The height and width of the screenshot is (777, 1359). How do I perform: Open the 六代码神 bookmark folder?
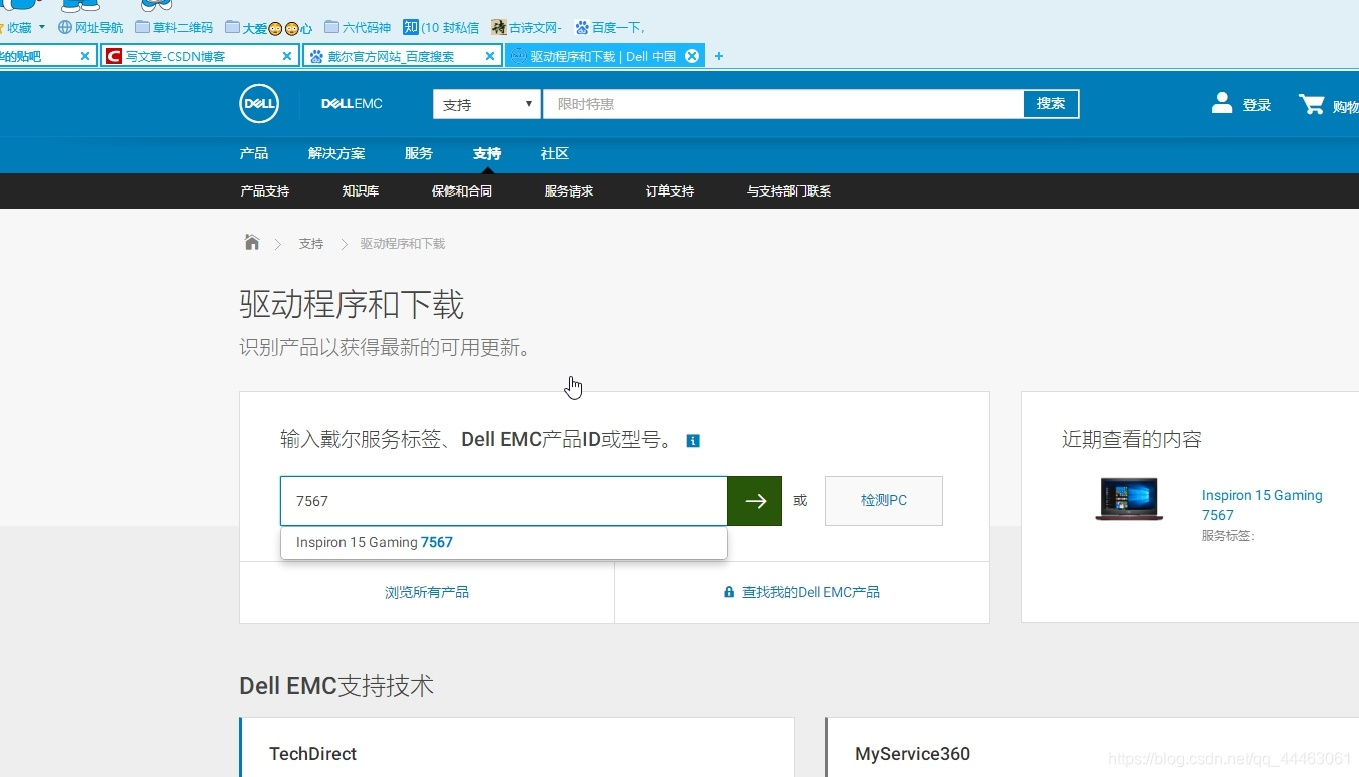click(357, 28)
